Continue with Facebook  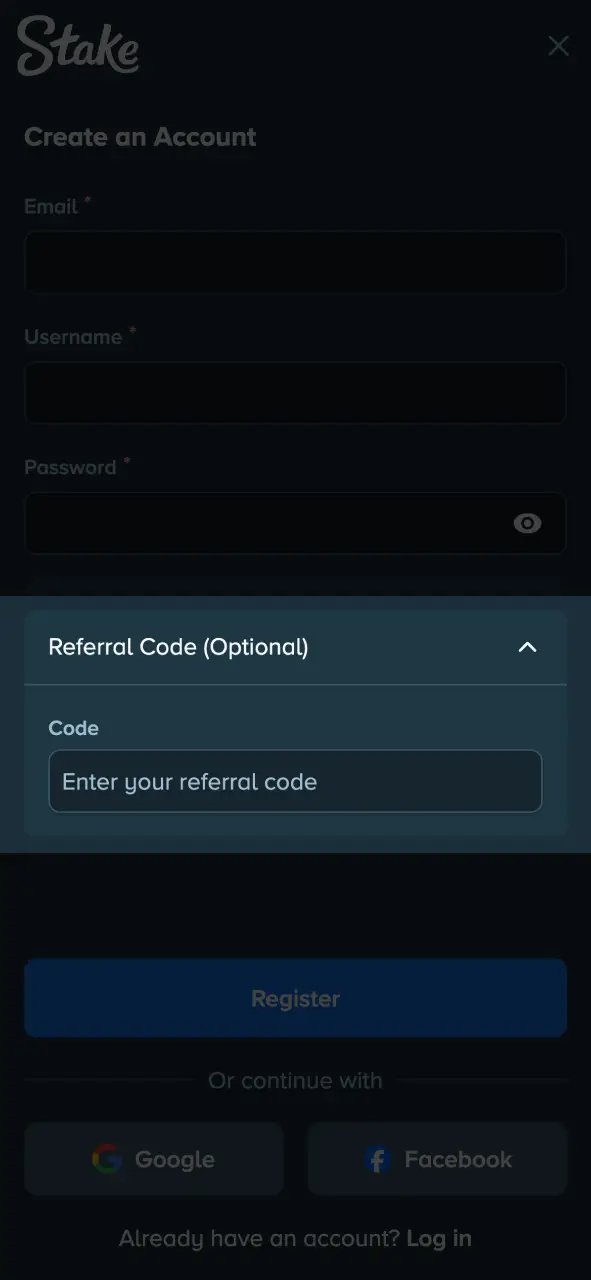(x=437, y=1159)
